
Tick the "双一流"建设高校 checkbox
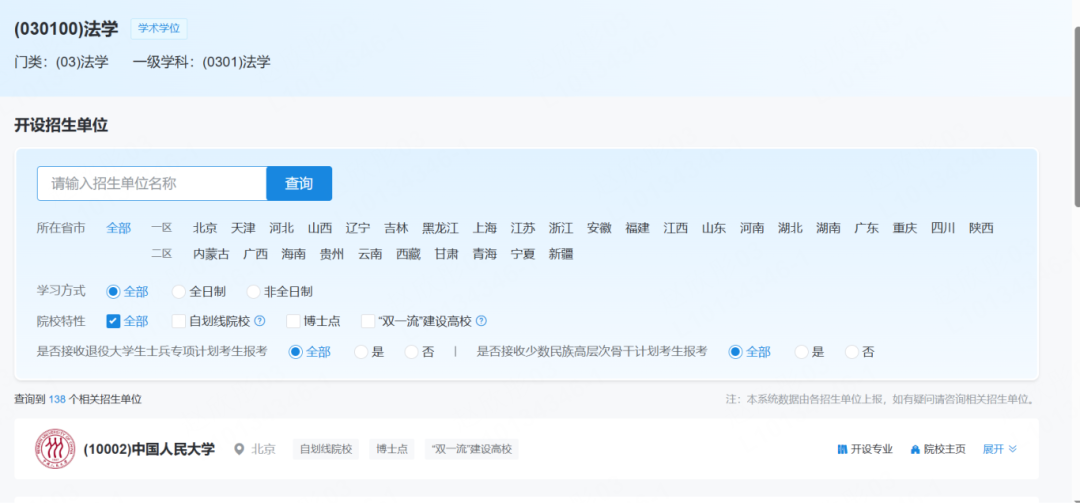368,321
